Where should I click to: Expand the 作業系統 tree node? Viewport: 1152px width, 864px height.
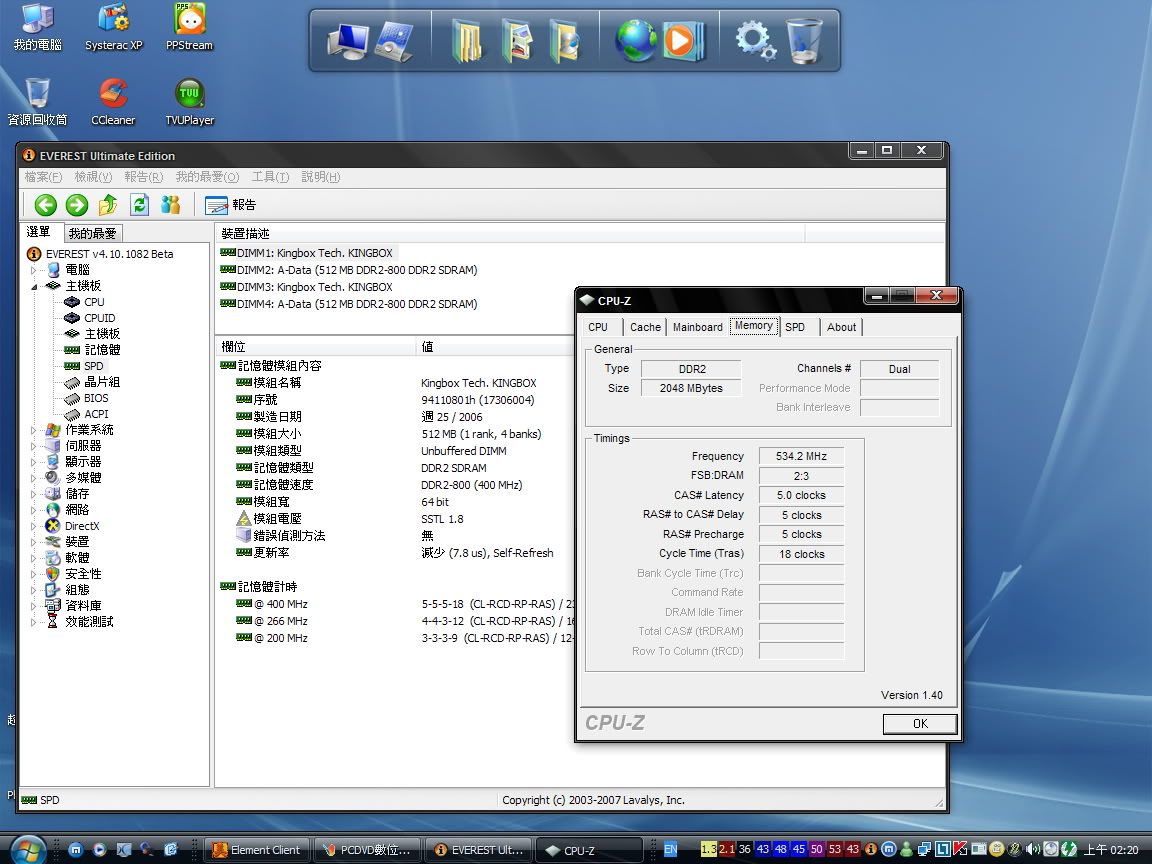pyautogui.click(x=34, y=430)
